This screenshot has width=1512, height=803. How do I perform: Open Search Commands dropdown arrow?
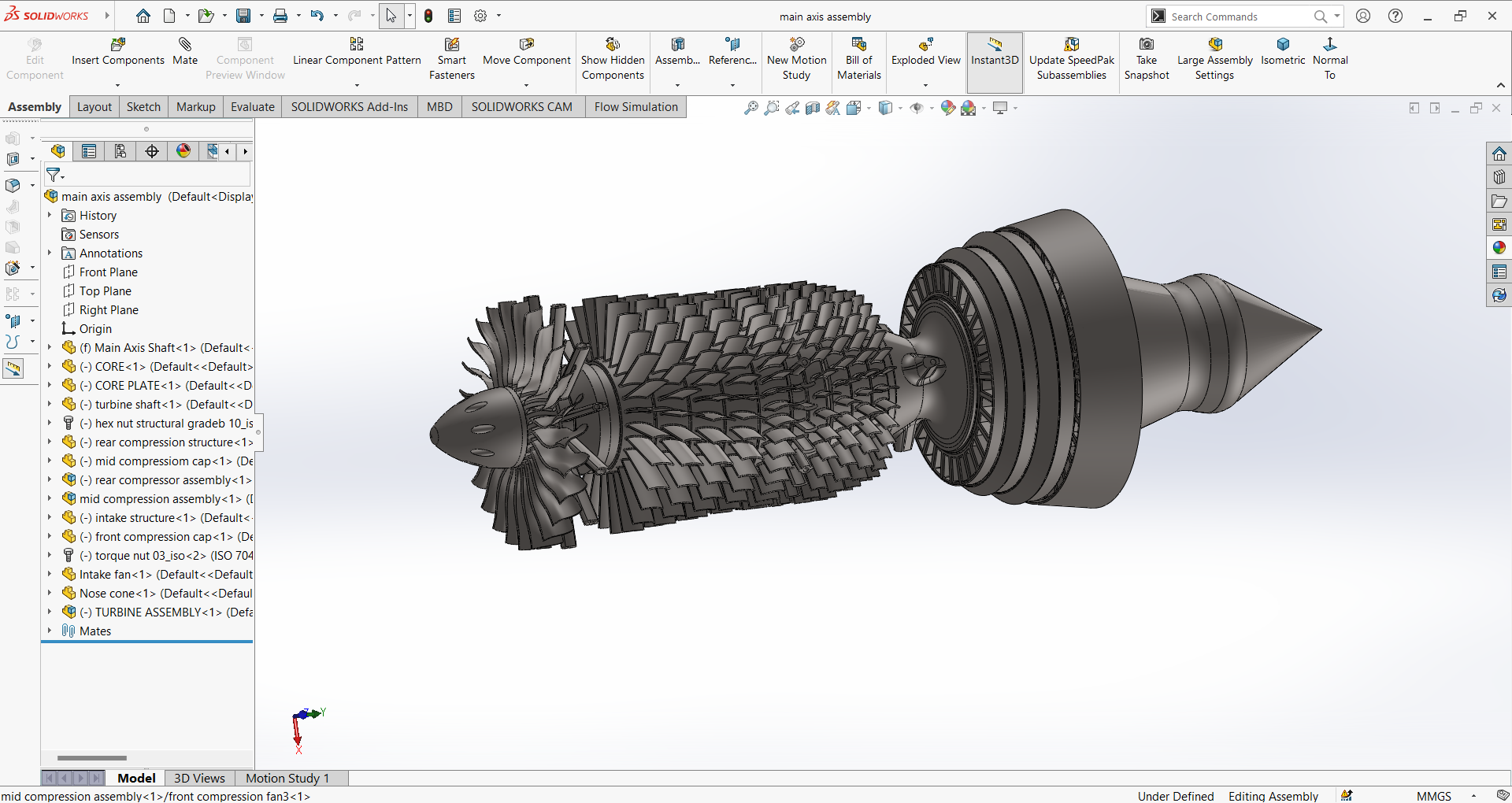click(1337, 16)
